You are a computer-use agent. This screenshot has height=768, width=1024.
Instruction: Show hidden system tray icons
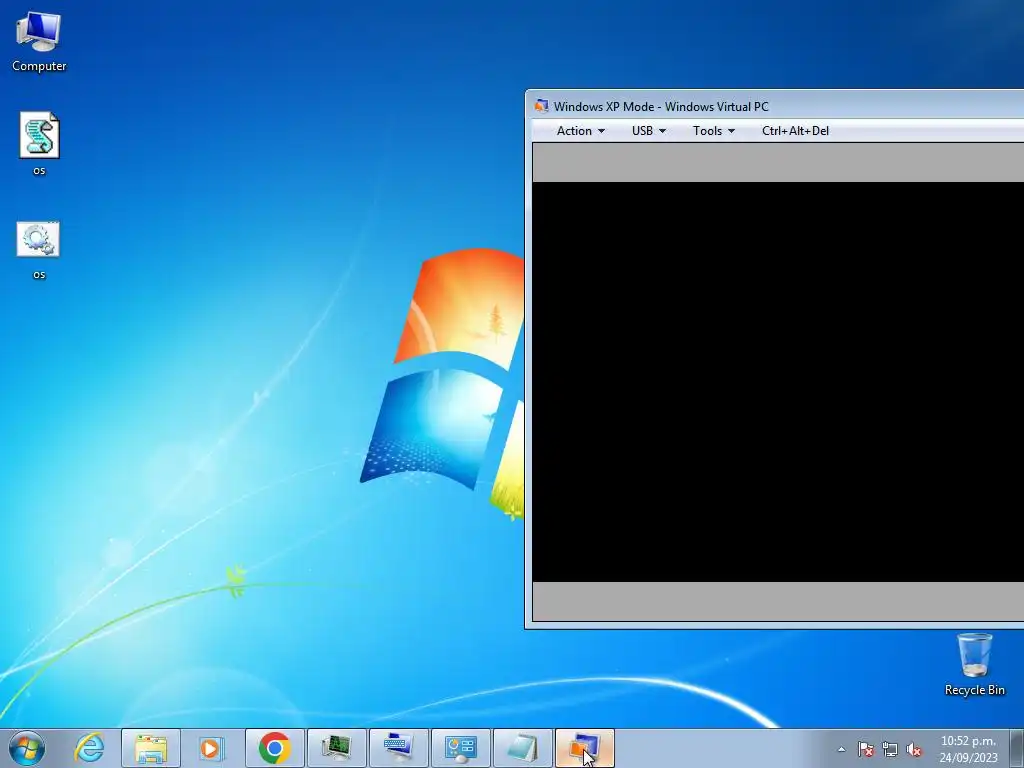tap(841, 750)
